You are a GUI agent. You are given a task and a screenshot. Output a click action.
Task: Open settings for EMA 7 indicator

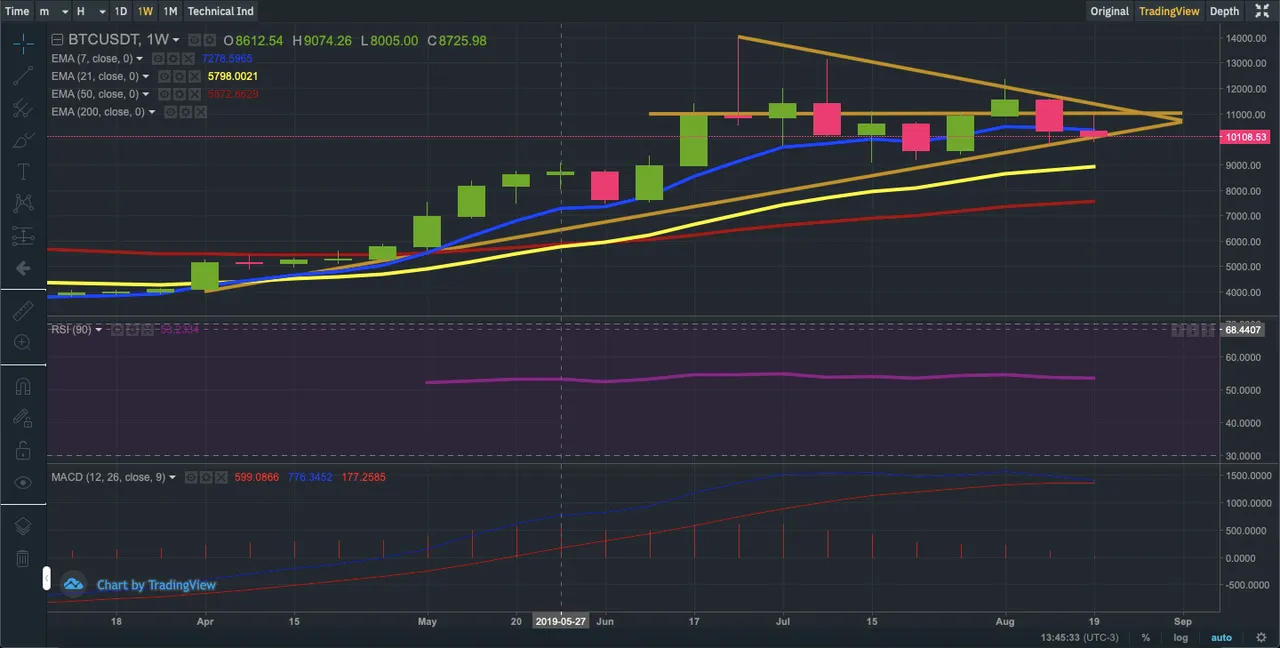click(x=173, y=59)
